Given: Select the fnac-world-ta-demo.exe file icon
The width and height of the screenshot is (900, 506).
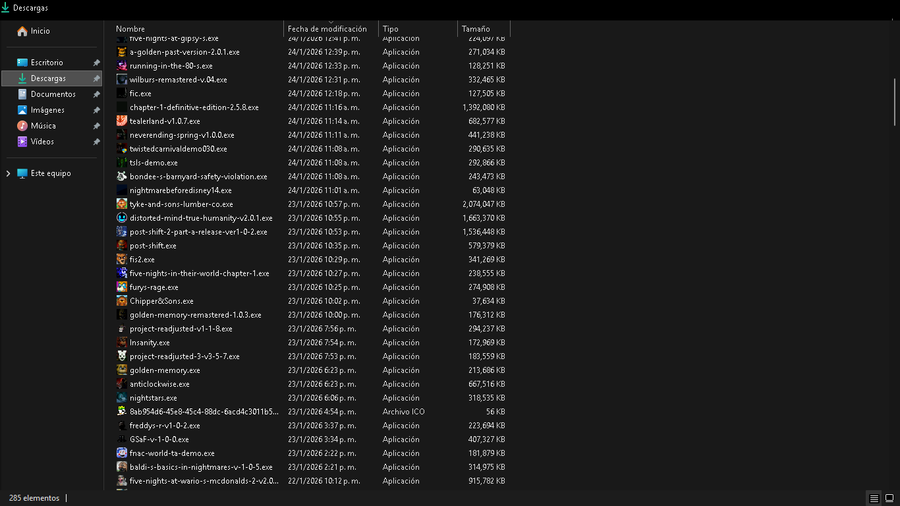Looking at the screenshot, I should tap(122, 453).
